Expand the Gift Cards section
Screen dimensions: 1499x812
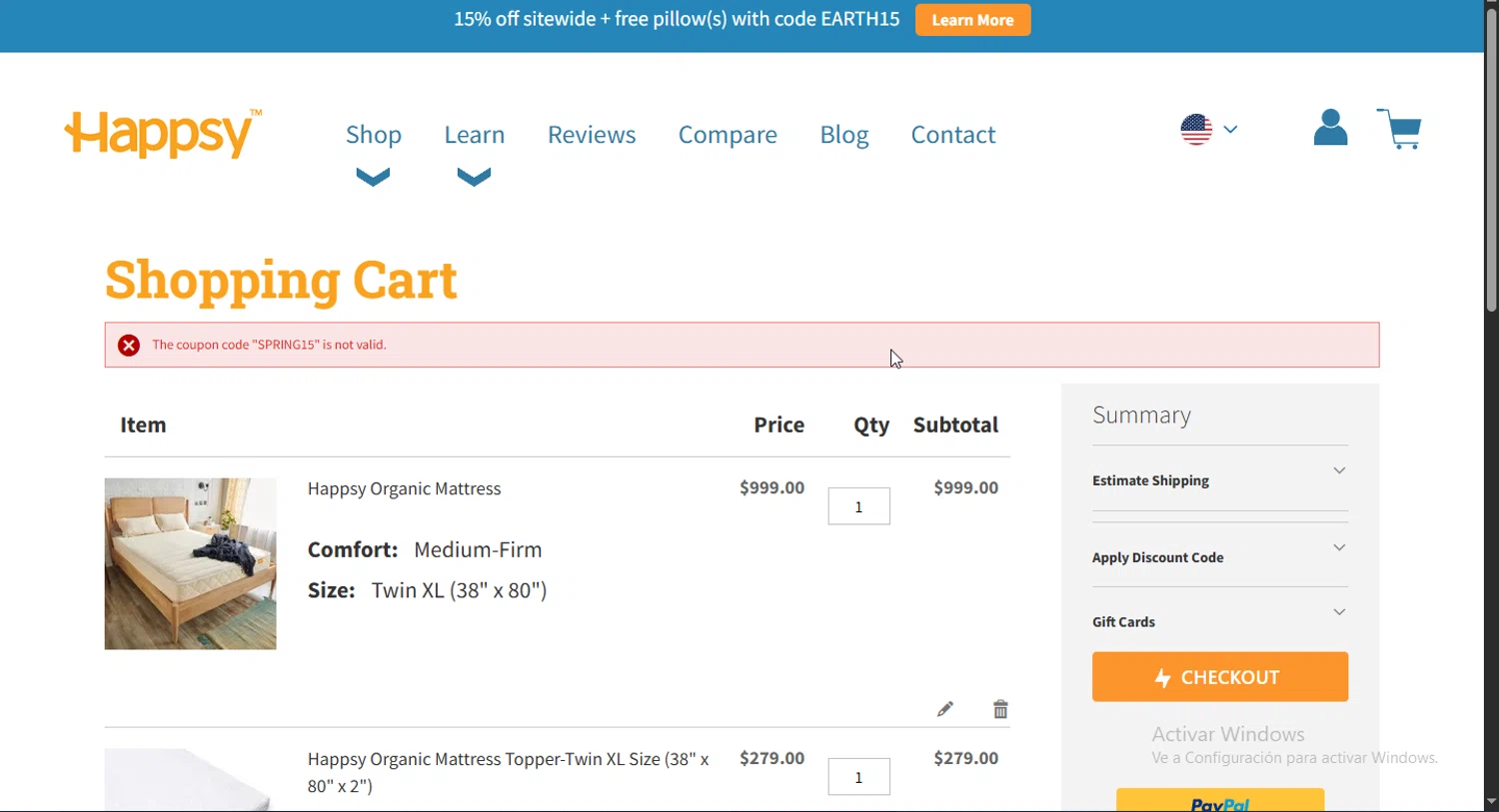[1220, 621]
